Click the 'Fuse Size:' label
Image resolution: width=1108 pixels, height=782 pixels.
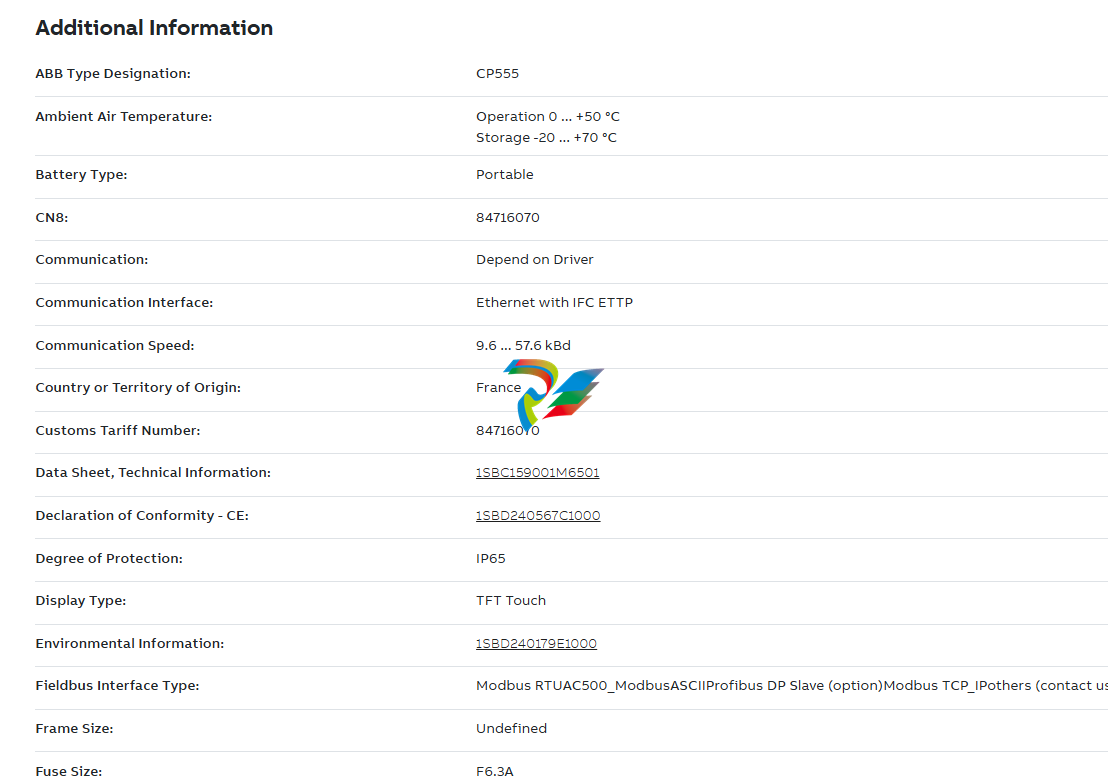69,771
